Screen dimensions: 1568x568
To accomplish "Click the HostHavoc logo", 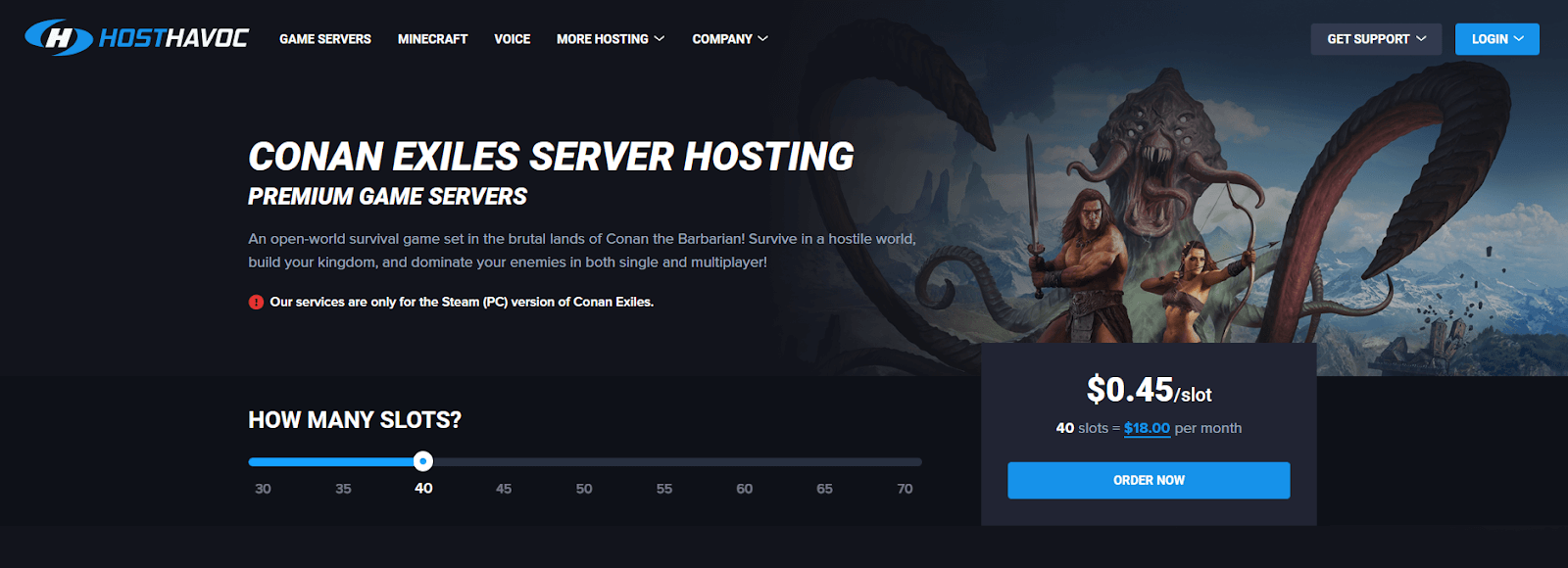I will pos(137,38).
